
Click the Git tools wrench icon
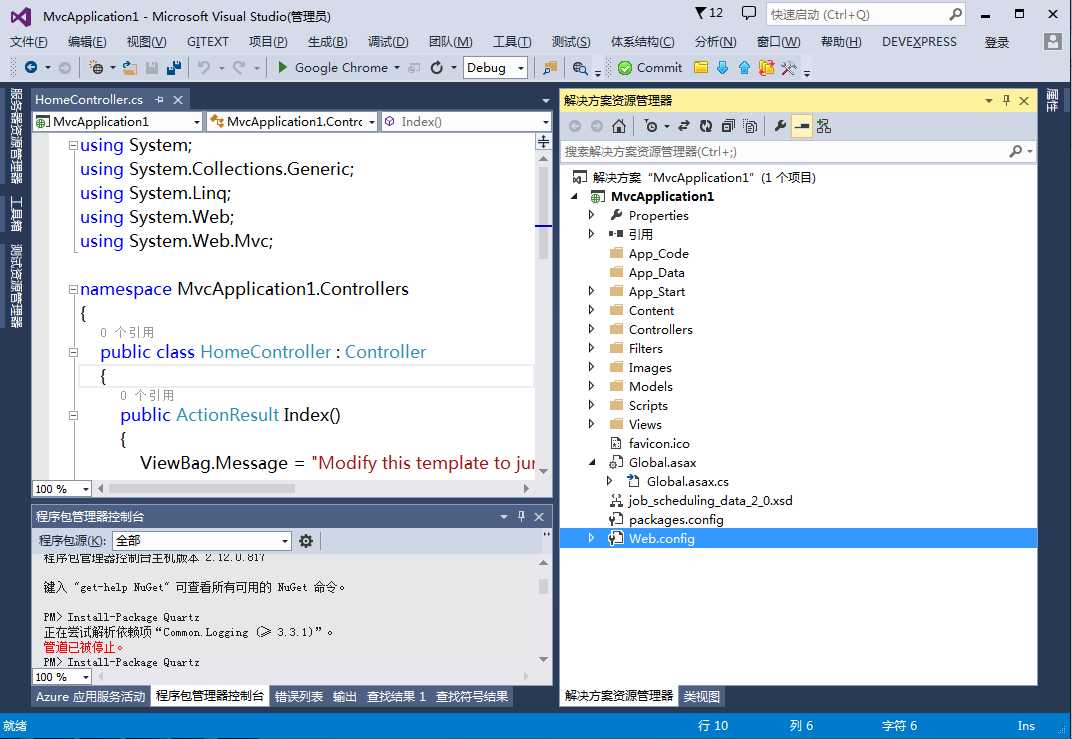tap(788, 68)
